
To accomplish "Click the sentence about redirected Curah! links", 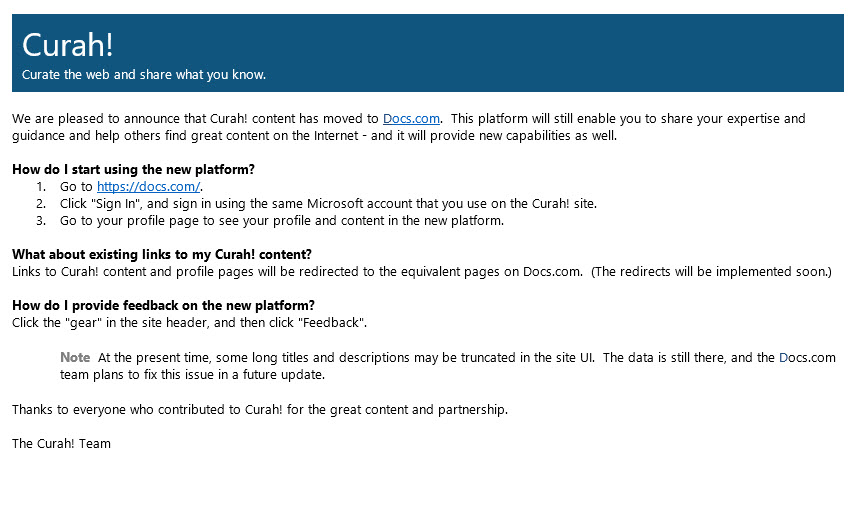I will [296, 271].
